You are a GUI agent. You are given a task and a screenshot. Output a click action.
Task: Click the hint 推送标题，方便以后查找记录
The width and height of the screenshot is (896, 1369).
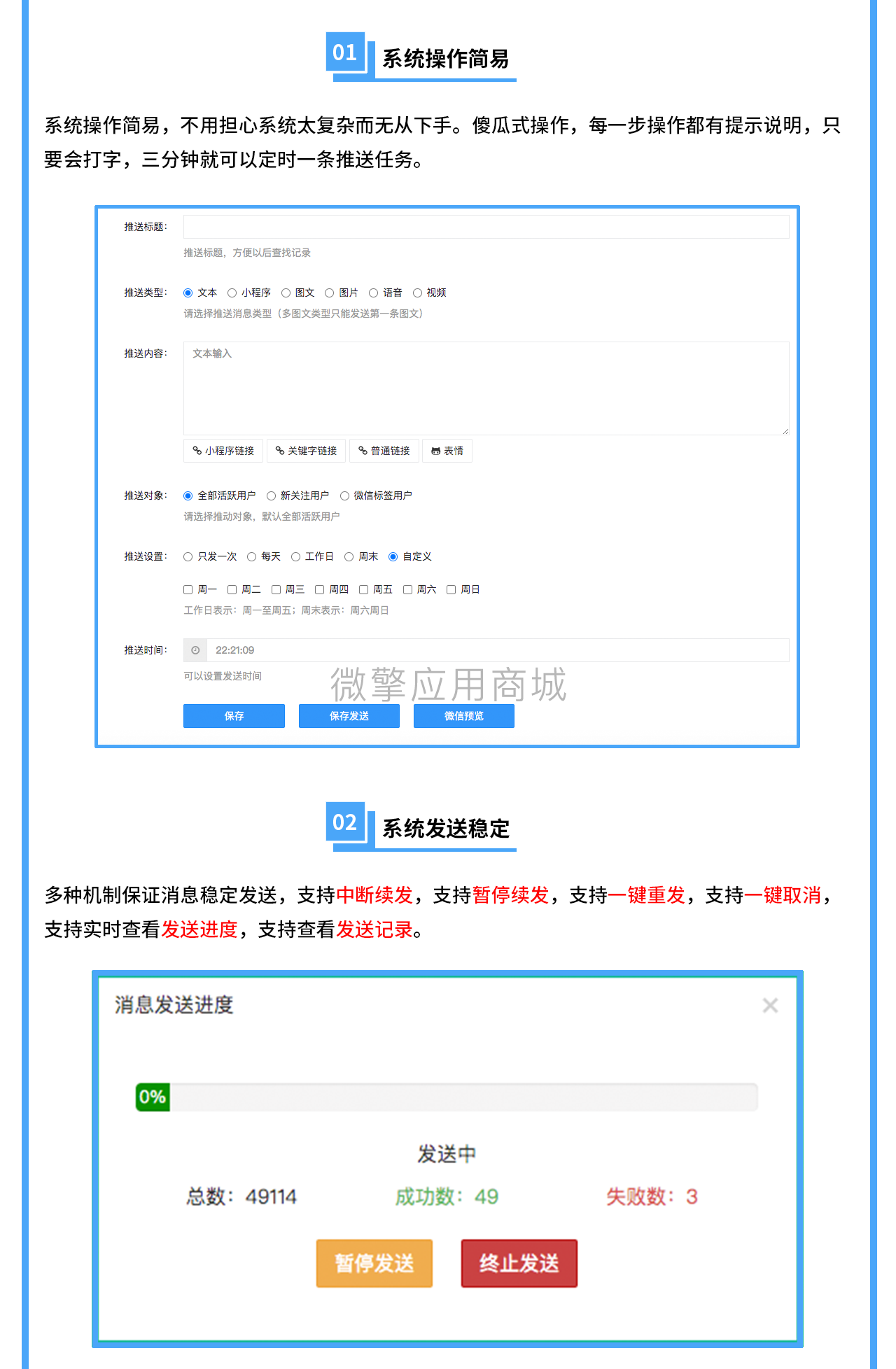pos(247,253)
